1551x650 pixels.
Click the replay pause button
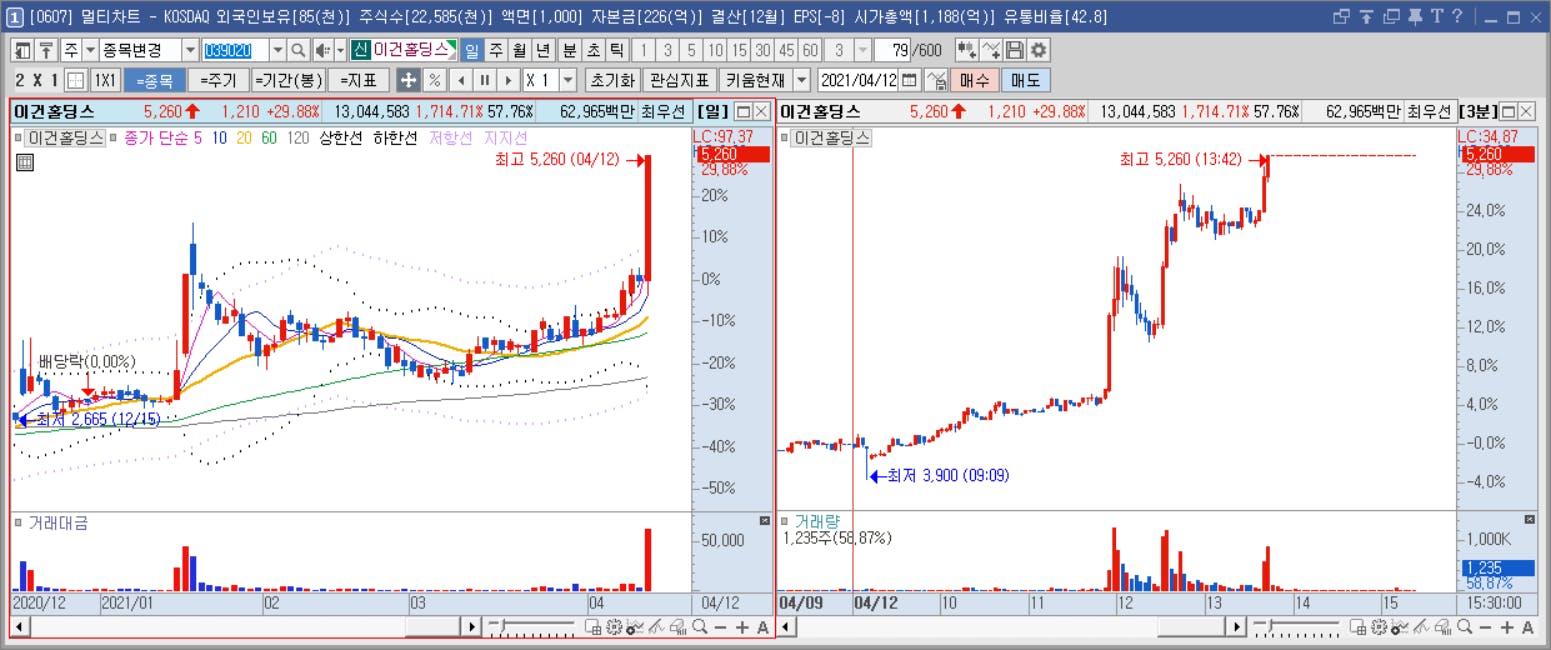pos(484,80)
